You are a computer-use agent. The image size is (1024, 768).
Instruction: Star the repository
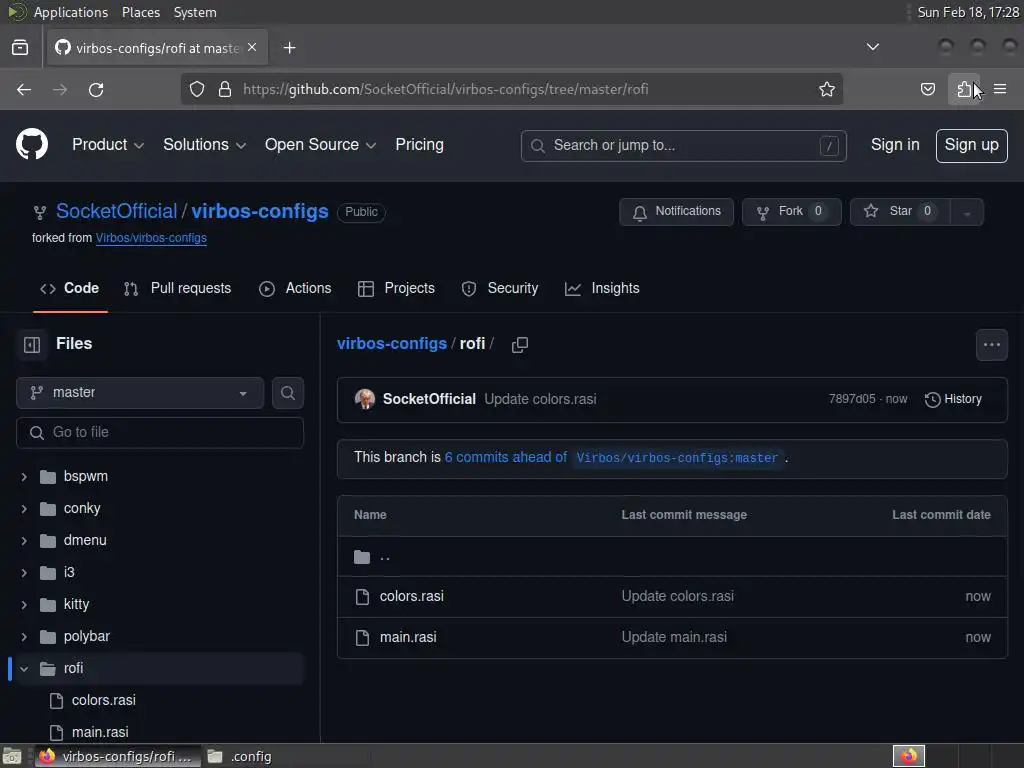coord(900,212)
